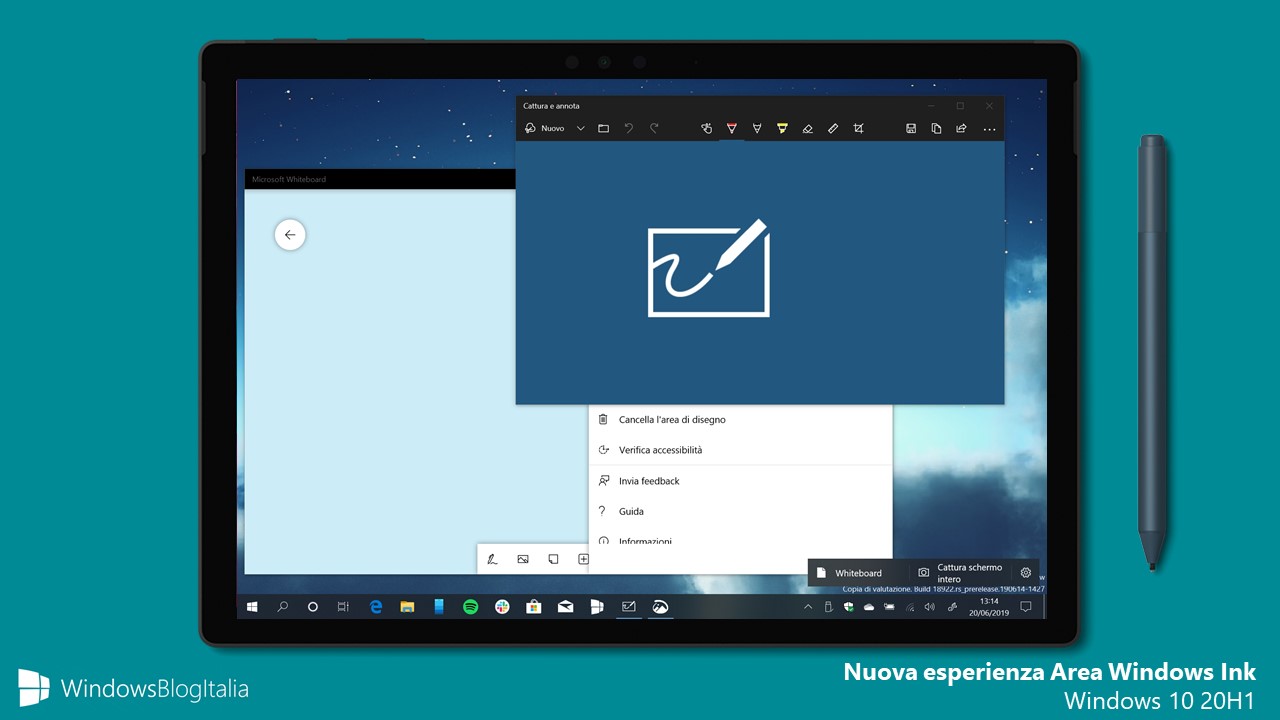Launch Spotify from taskbar

click(x=471, y=606)
